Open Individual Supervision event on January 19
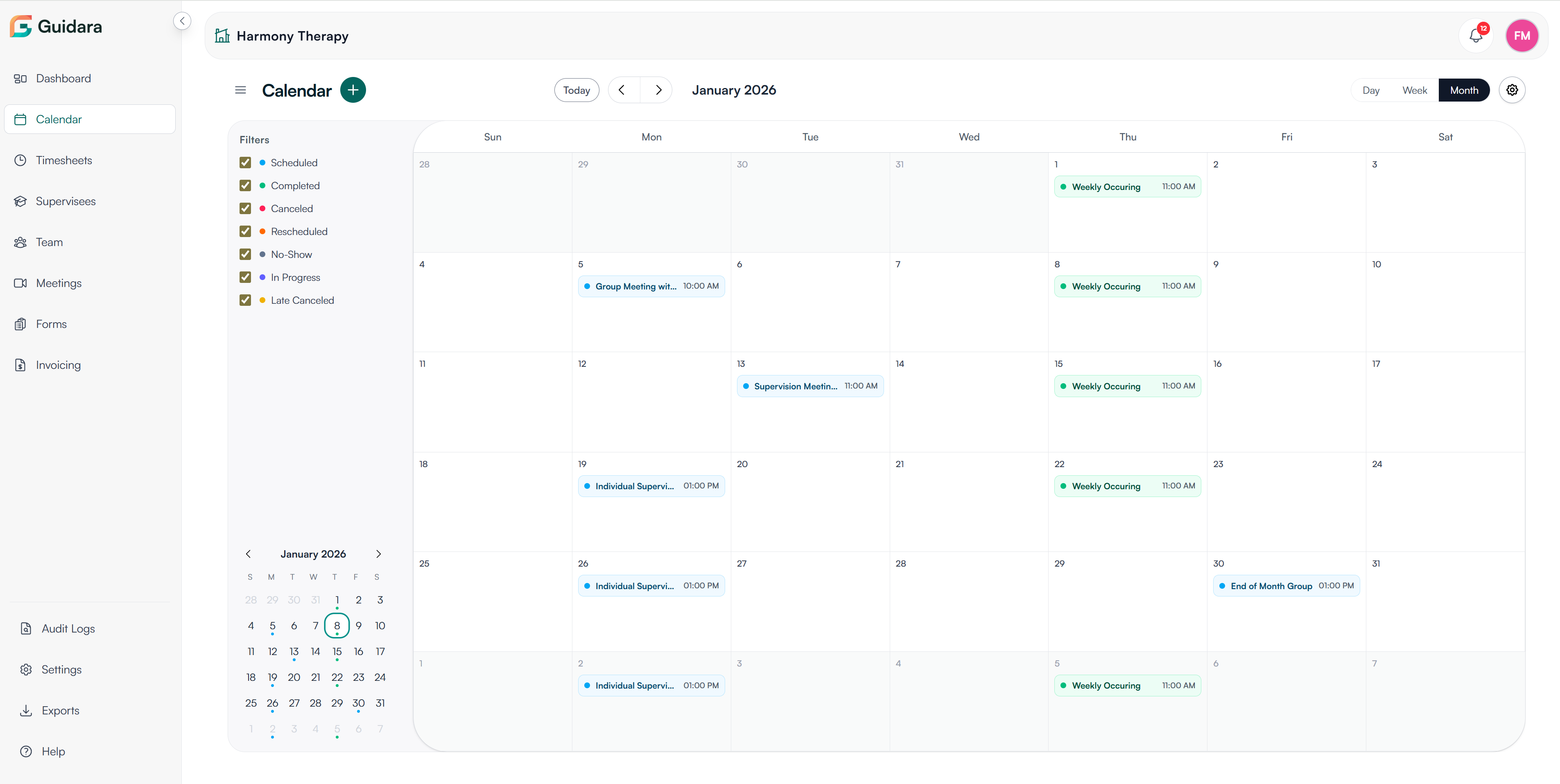The height and width of the screenshot is (784, 1560). pyautogui.click(x=651, y=486)
